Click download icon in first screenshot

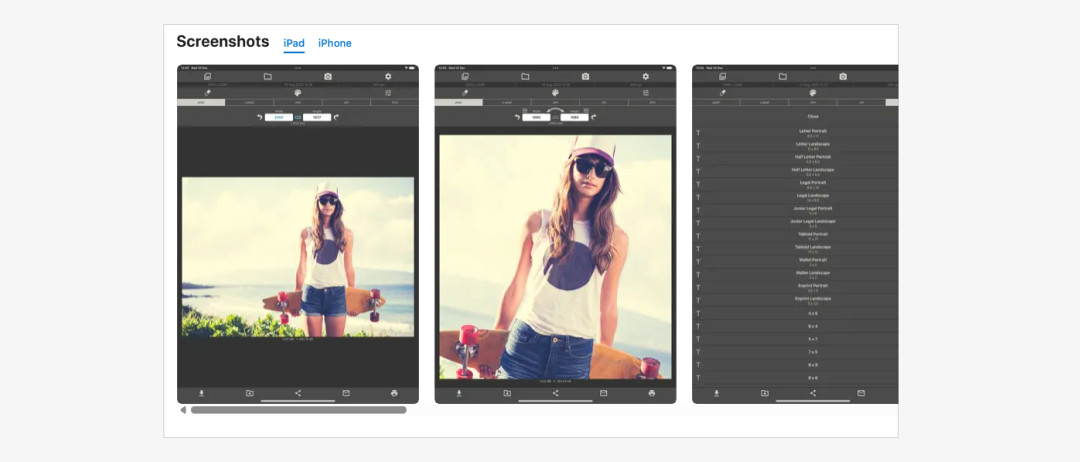pyautogui.click(x=202, y=393)
